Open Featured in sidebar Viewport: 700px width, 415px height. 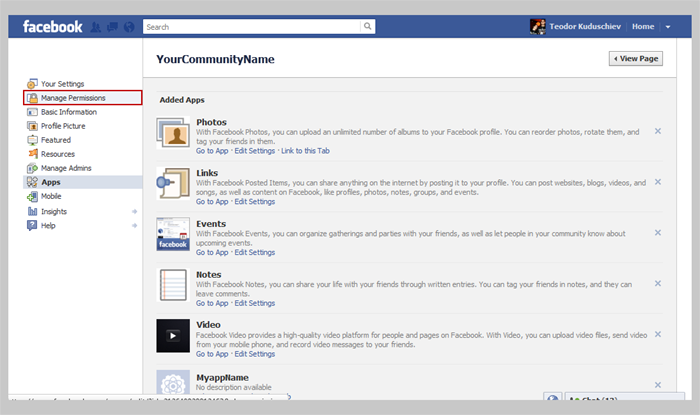coord(56,140)
